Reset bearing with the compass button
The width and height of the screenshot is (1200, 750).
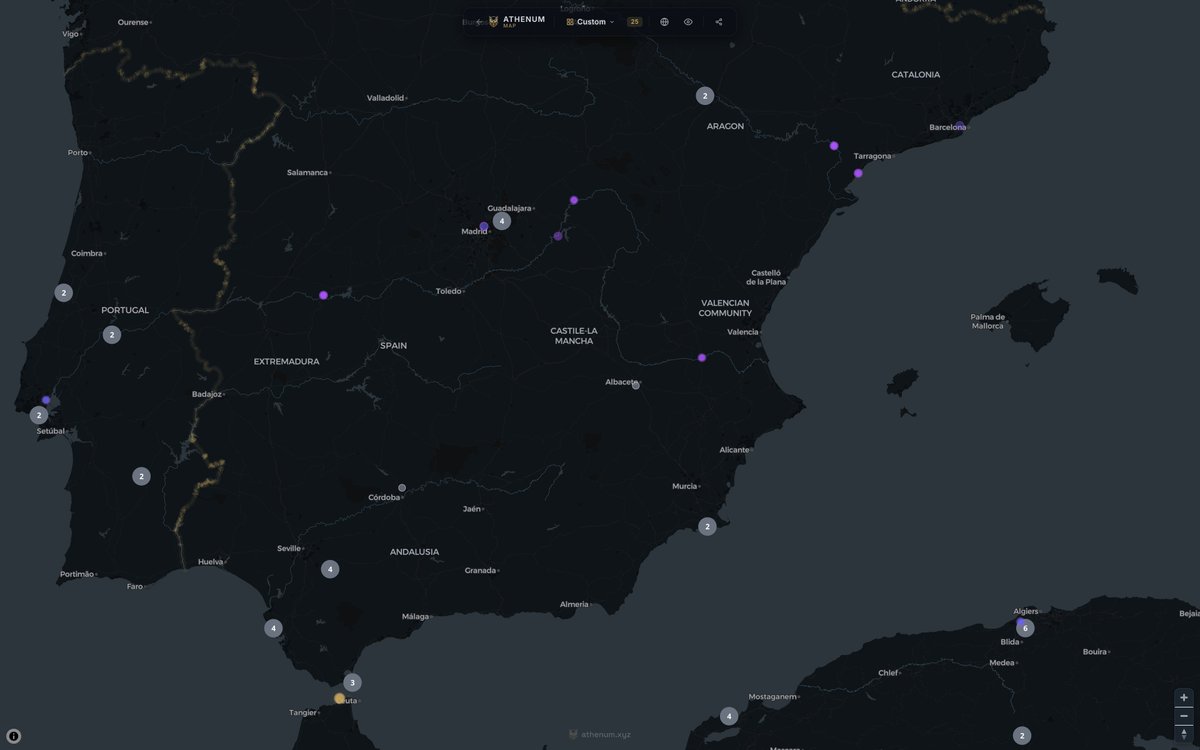tap(1184, 734)
